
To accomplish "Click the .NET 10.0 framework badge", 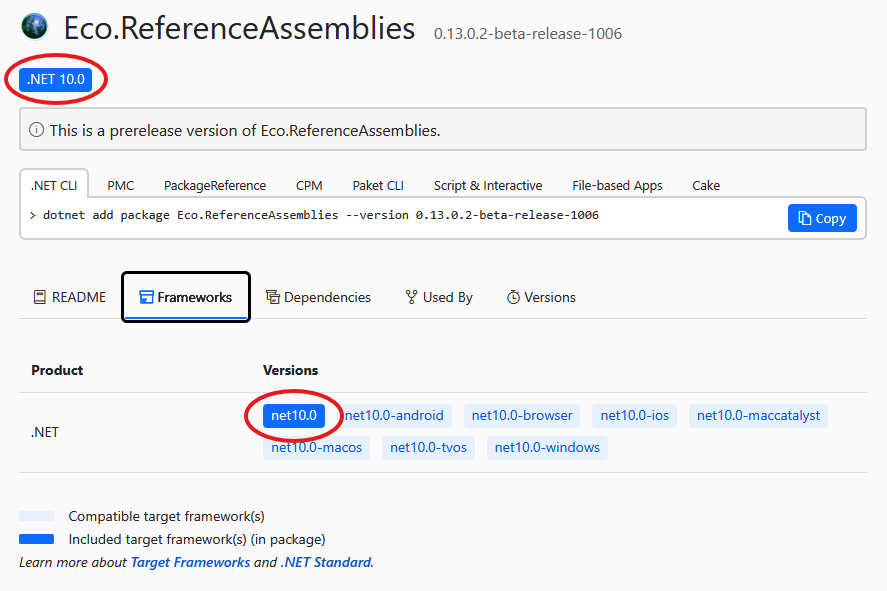I will [55, 79].
